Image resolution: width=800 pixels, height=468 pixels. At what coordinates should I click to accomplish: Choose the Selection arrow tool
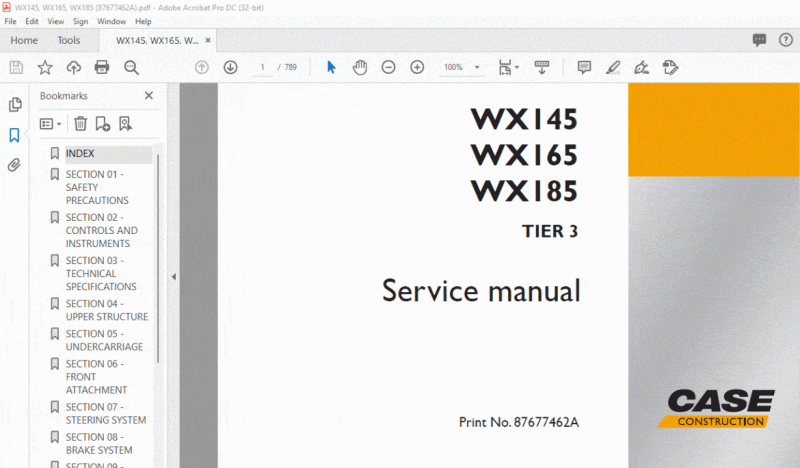click(331, 67)
